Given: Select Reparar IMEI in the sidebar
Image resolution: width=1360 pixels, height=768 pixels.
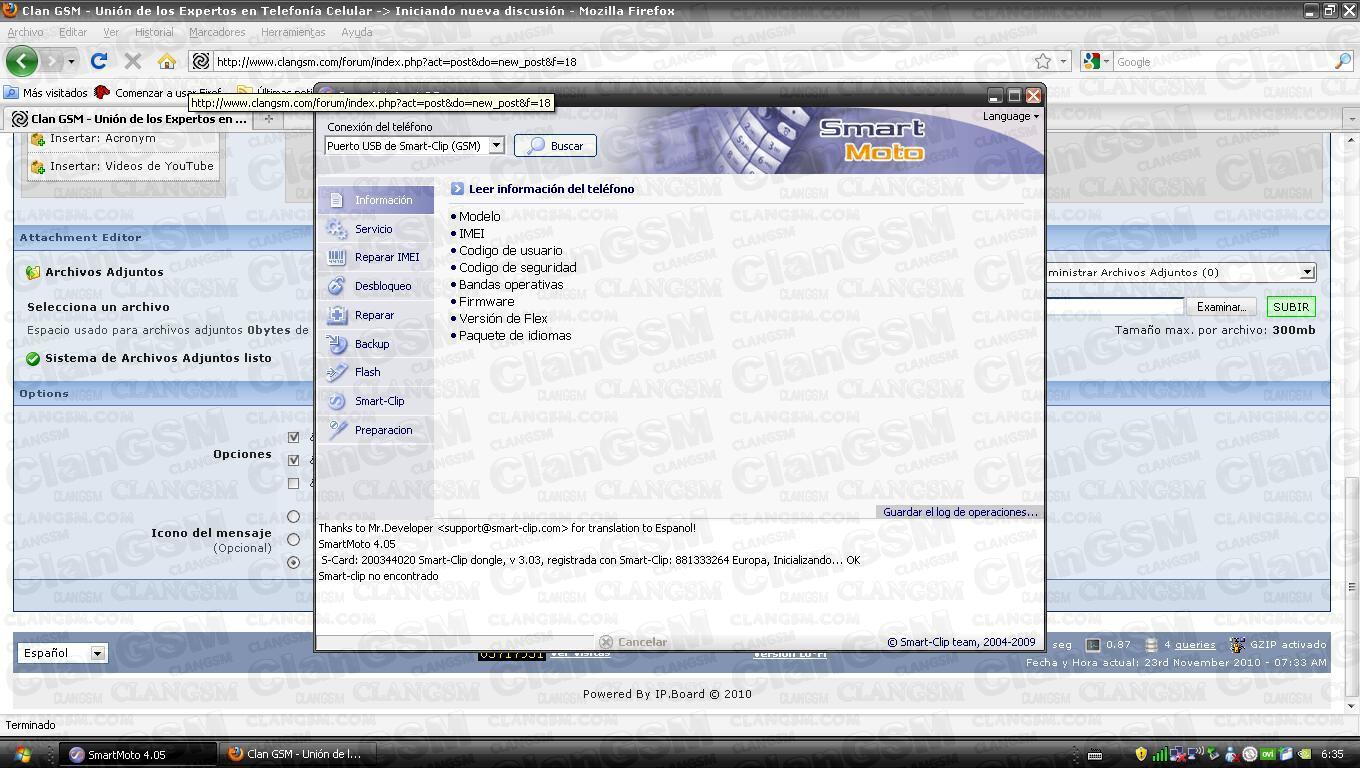Looking at the screenshot, I should pyautogui.click(x=376, y=257).
